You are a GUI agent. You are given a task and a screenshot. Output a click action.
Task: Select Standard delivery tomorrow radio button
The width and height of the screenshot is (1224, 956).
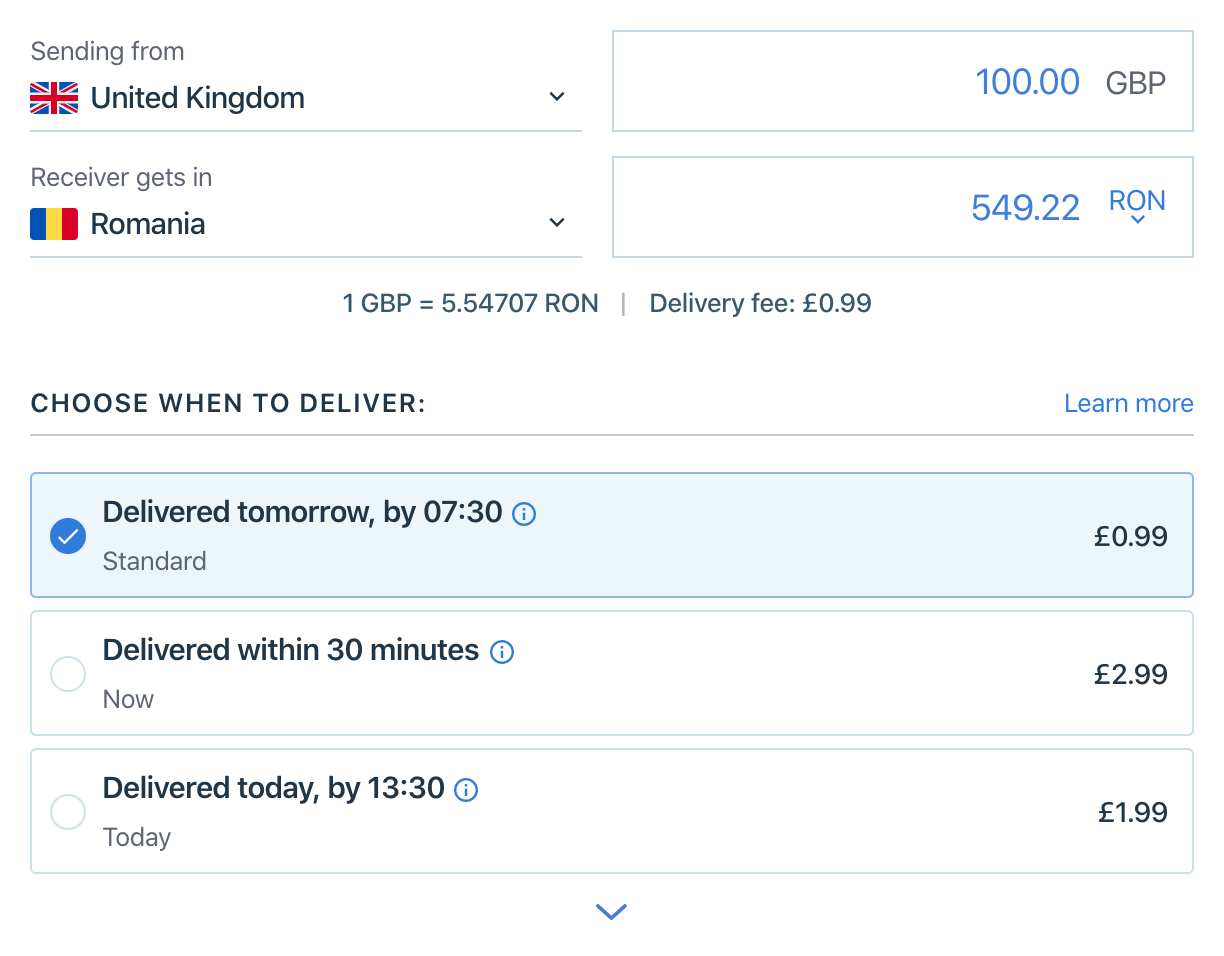click(68, 536)
